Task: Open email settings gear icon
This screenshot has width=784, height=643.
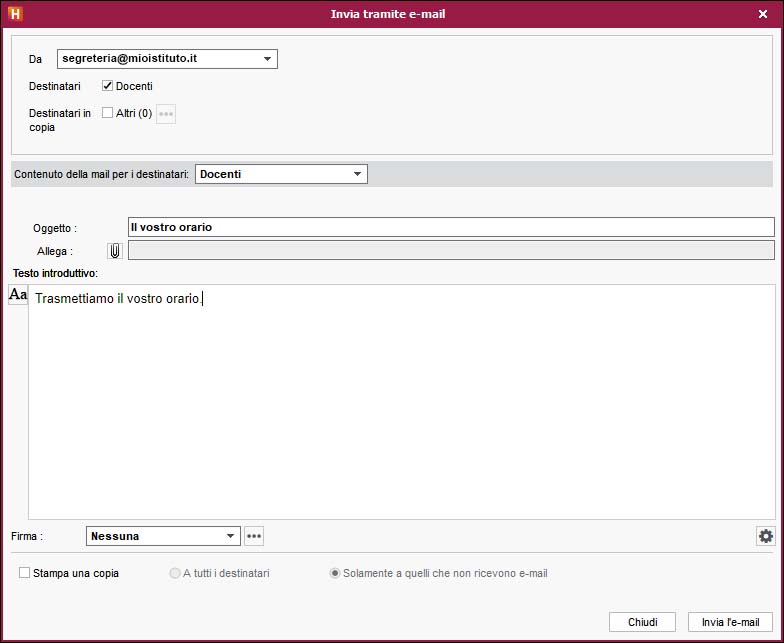Action: click(765, 536)
